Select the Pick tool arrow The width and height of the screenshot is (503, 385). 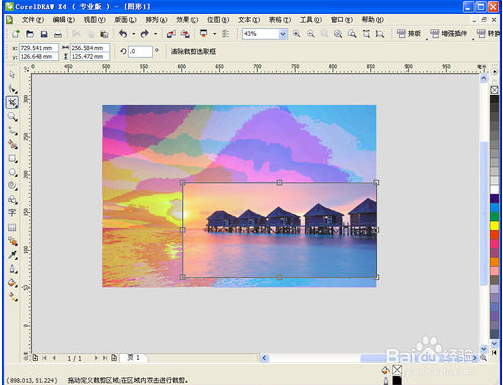point(12,75)
